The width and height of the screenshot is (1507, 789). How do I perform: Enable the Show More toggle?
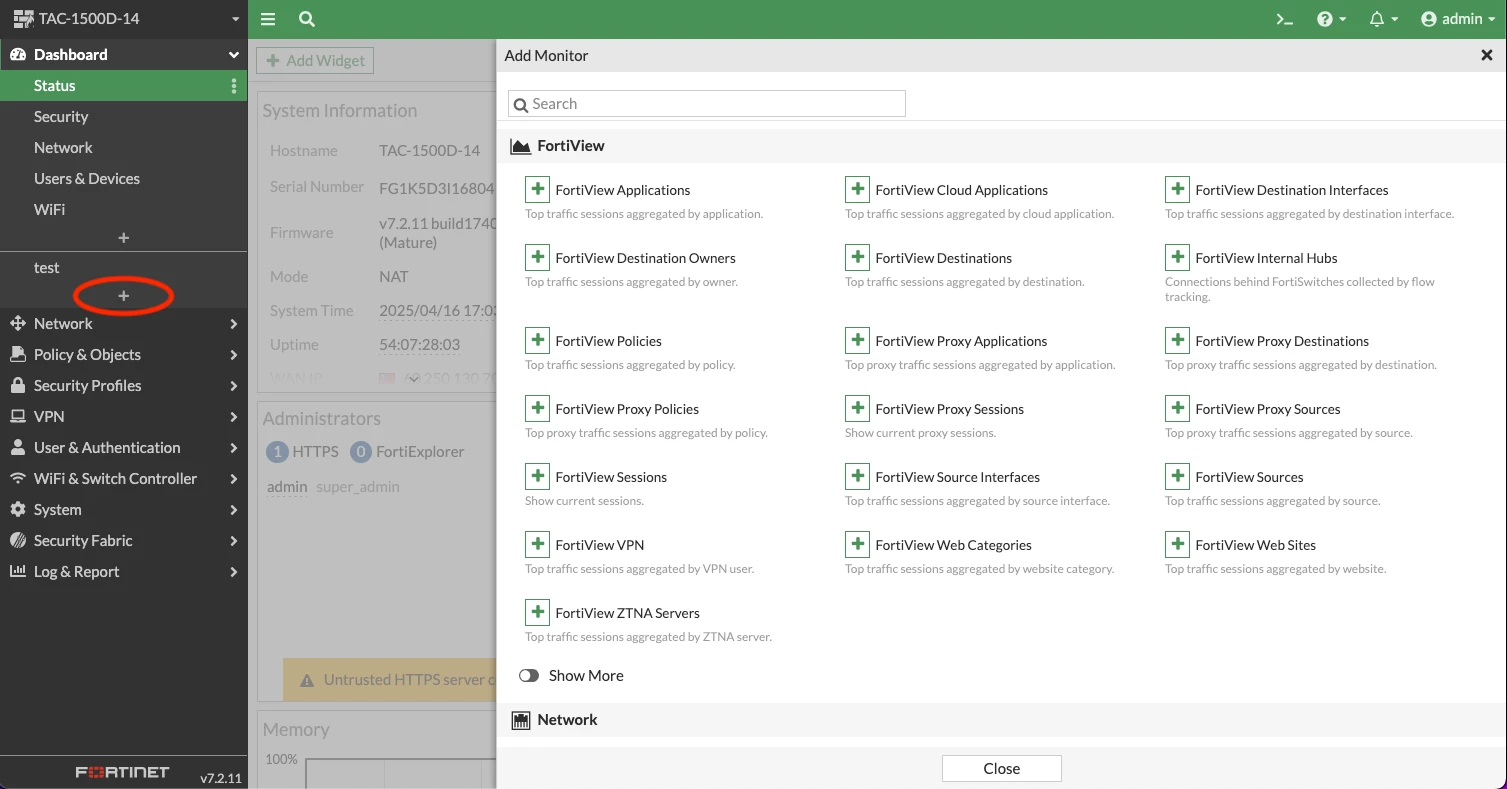[x=529, y=676]
